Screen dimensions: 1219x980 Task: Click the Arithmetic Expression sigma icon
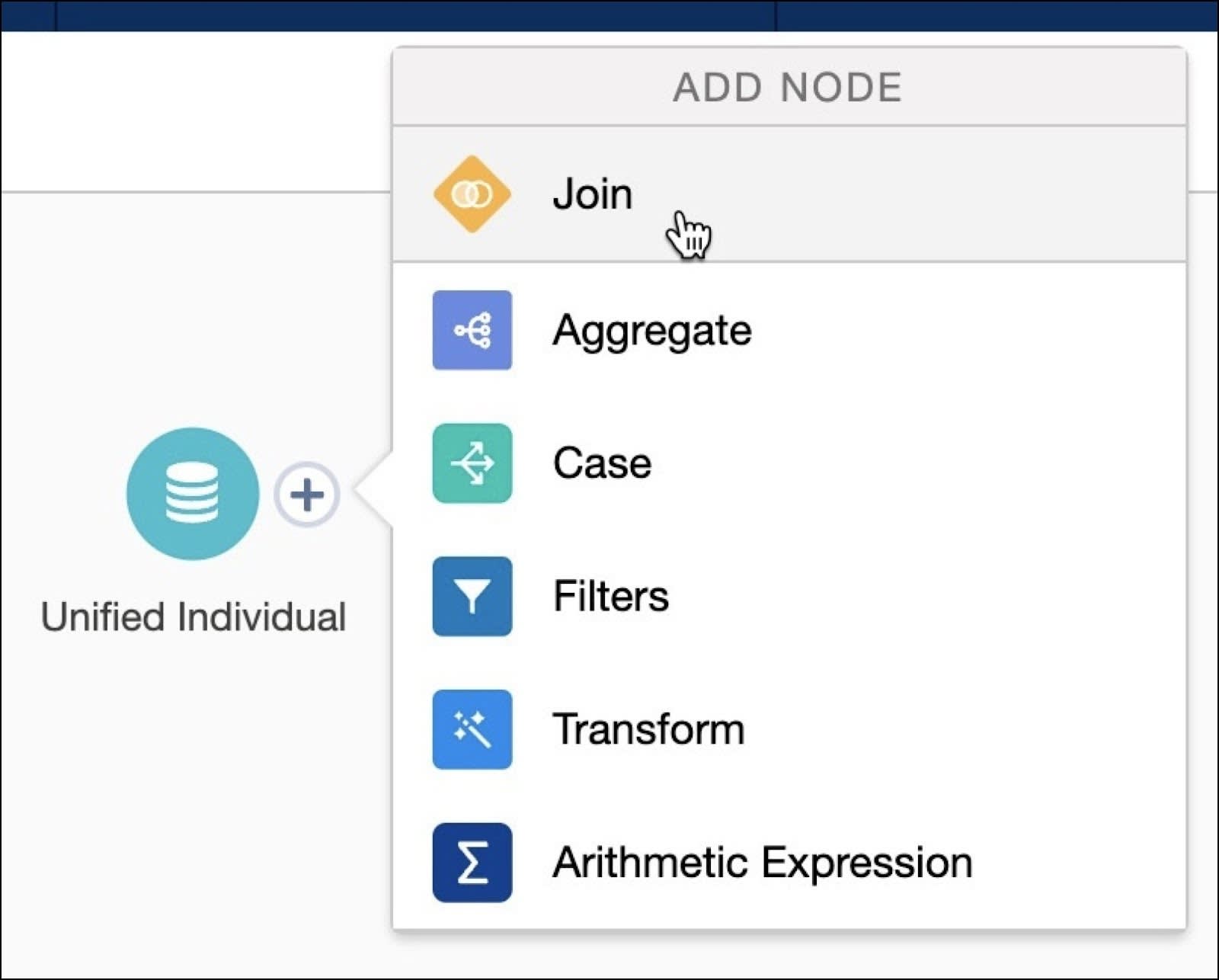471,862
